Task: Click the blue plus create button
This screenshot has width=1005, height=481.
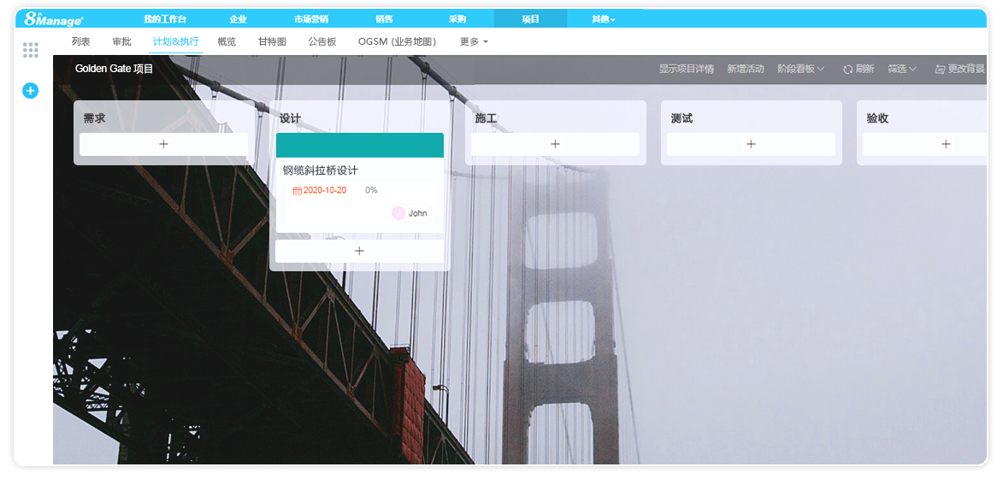Action: tap(30, 91)
